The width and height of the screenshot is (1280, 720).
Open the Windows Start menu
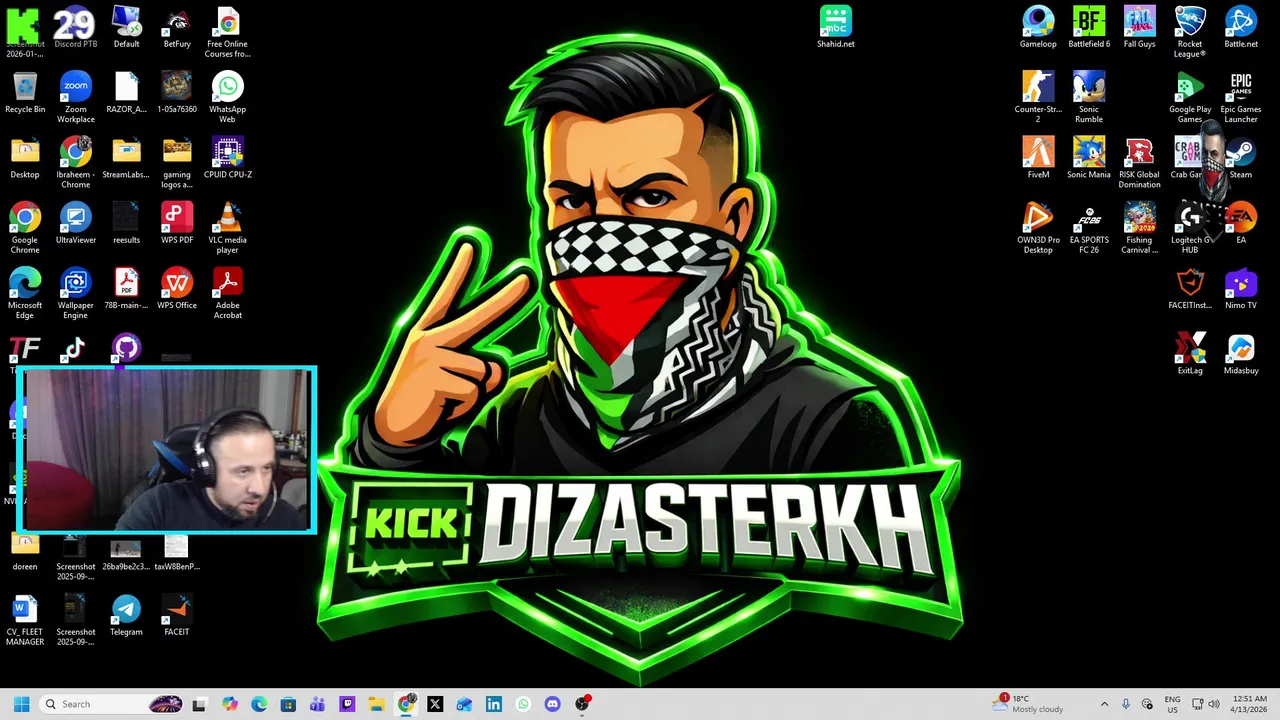[x=21, y=704]
